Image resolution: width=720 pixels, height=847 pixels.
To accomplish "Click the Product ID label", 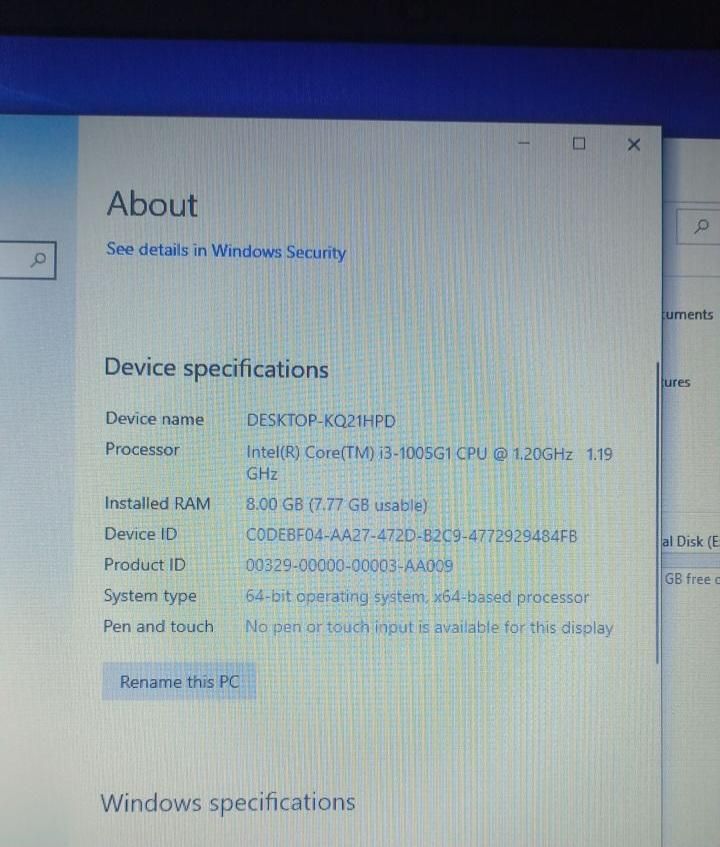I will (144, 565).
